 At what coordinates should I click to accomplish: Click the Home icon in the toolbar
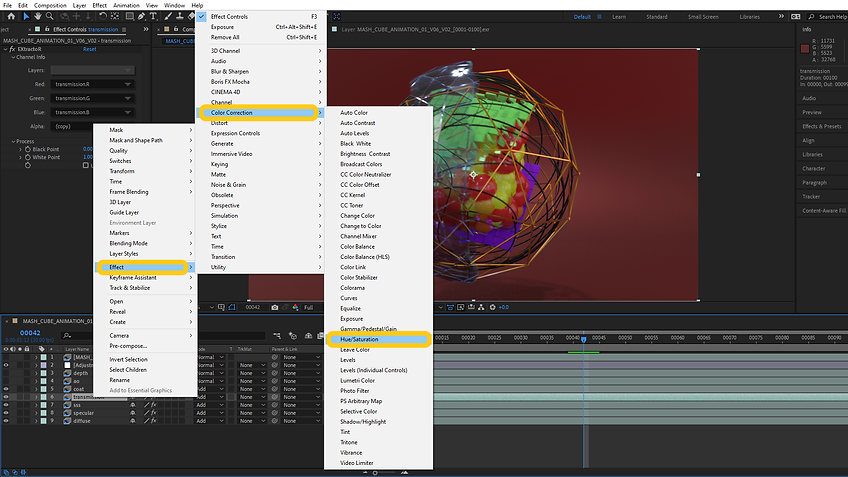pyautogui.click(x=11, y=16)
